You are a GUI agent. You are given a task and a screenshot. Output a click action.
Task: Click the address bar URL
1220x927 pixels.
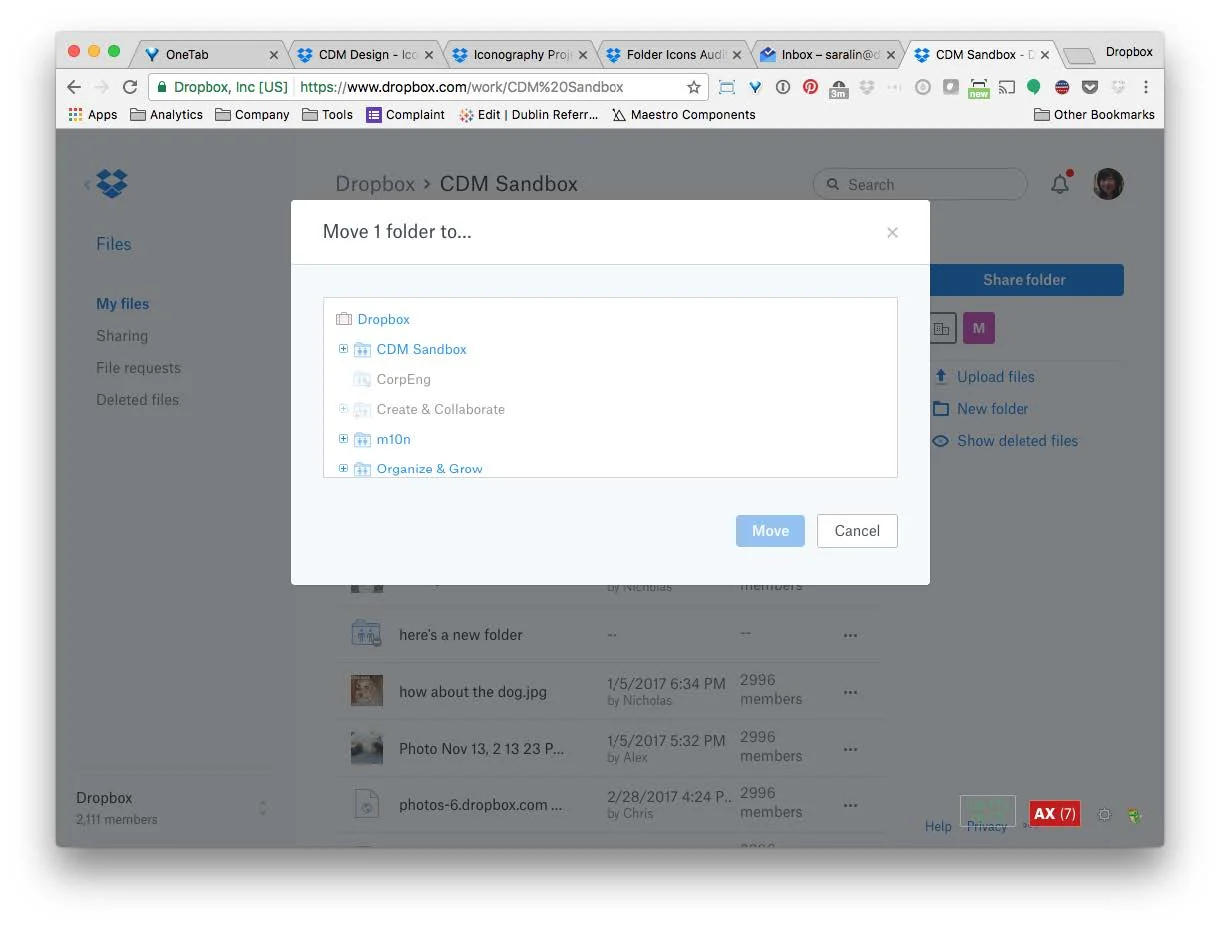click(462, 87)
